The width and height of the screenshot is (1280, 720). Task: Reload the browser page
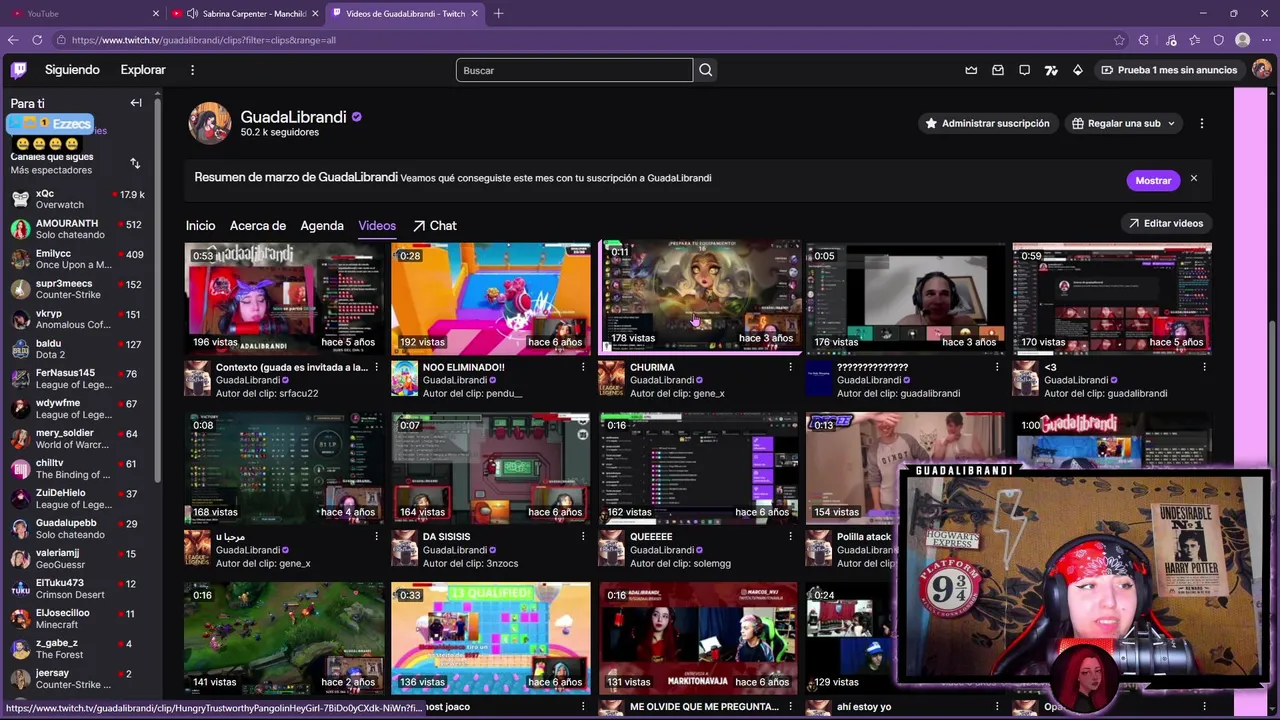pos(37,40)
